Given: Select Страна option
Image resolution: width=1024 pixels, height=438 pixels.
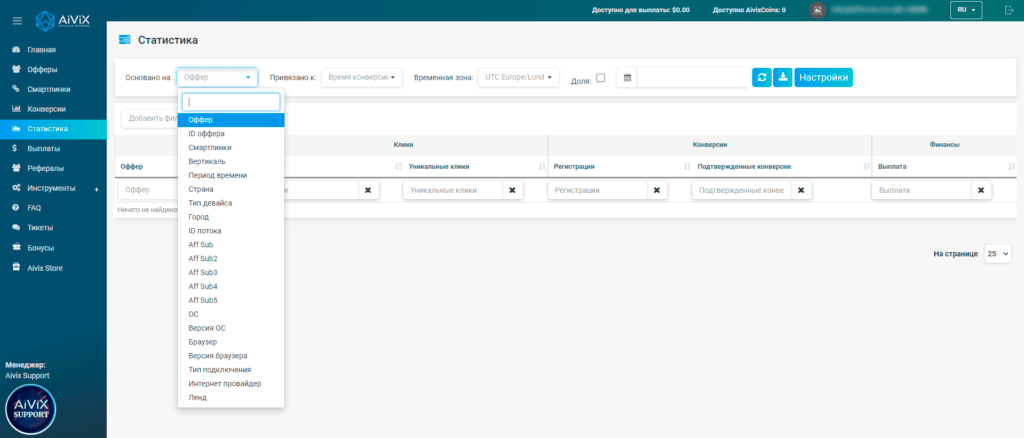Looking at the screenshot, I should click(x=231, y=189).
